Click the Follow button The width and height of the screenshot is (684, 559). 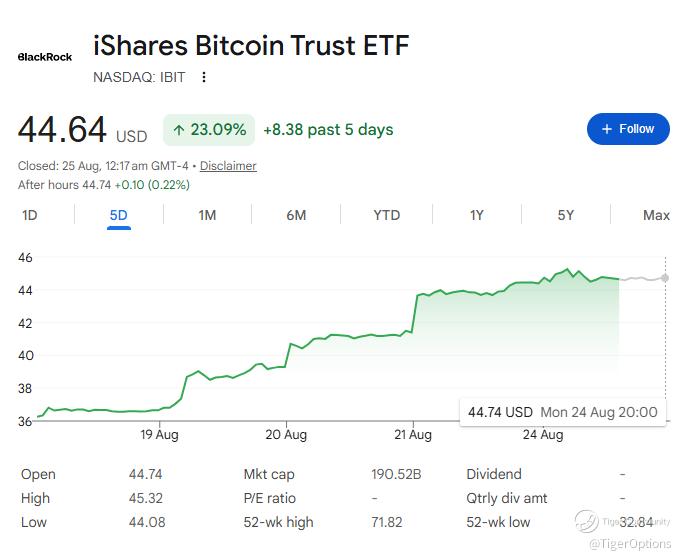pyautogui.click(x=628, y=129)
